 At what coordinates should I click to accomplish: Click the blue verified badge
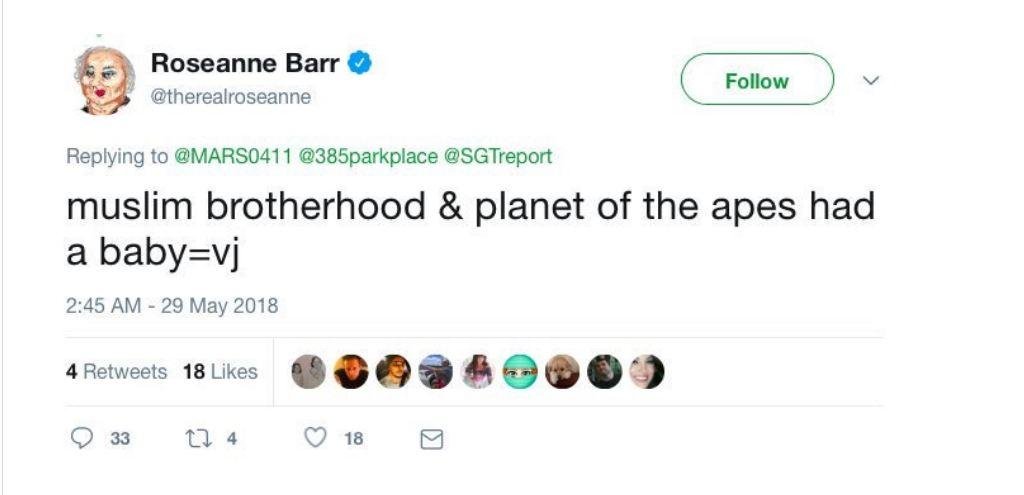pyautogui.click(x=361, y=64)
